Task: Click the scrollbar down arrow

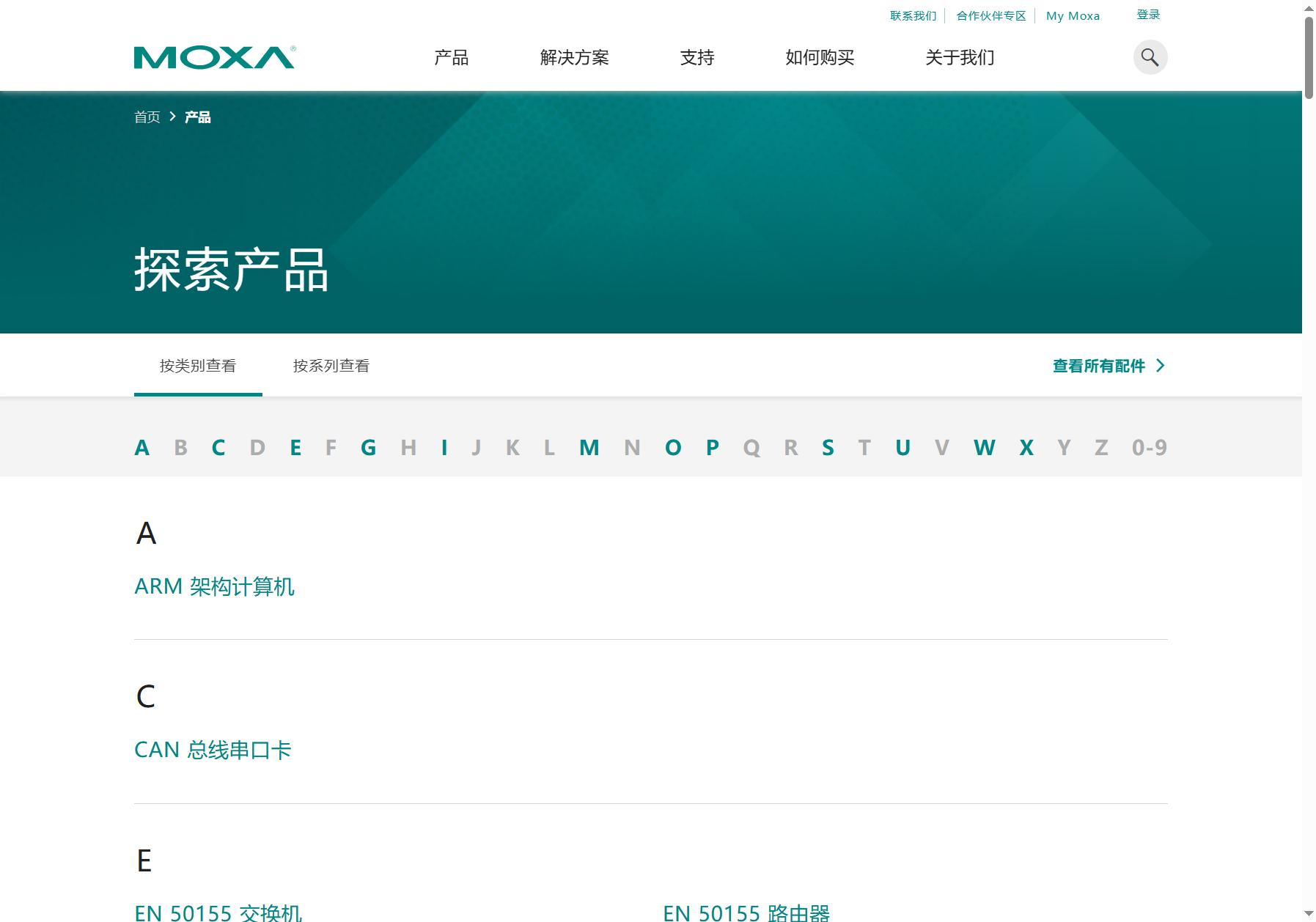Action: pos(1309,913)
